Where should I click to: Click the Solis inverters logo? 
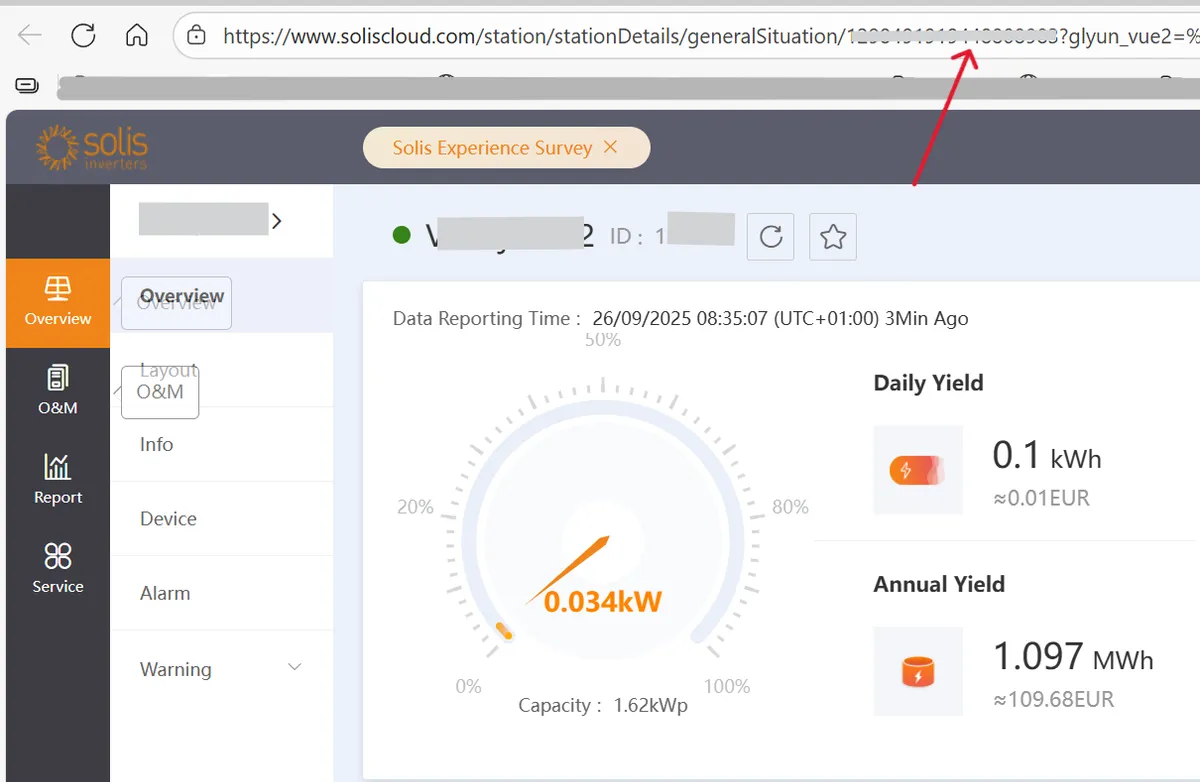click(x=92, y=147)
